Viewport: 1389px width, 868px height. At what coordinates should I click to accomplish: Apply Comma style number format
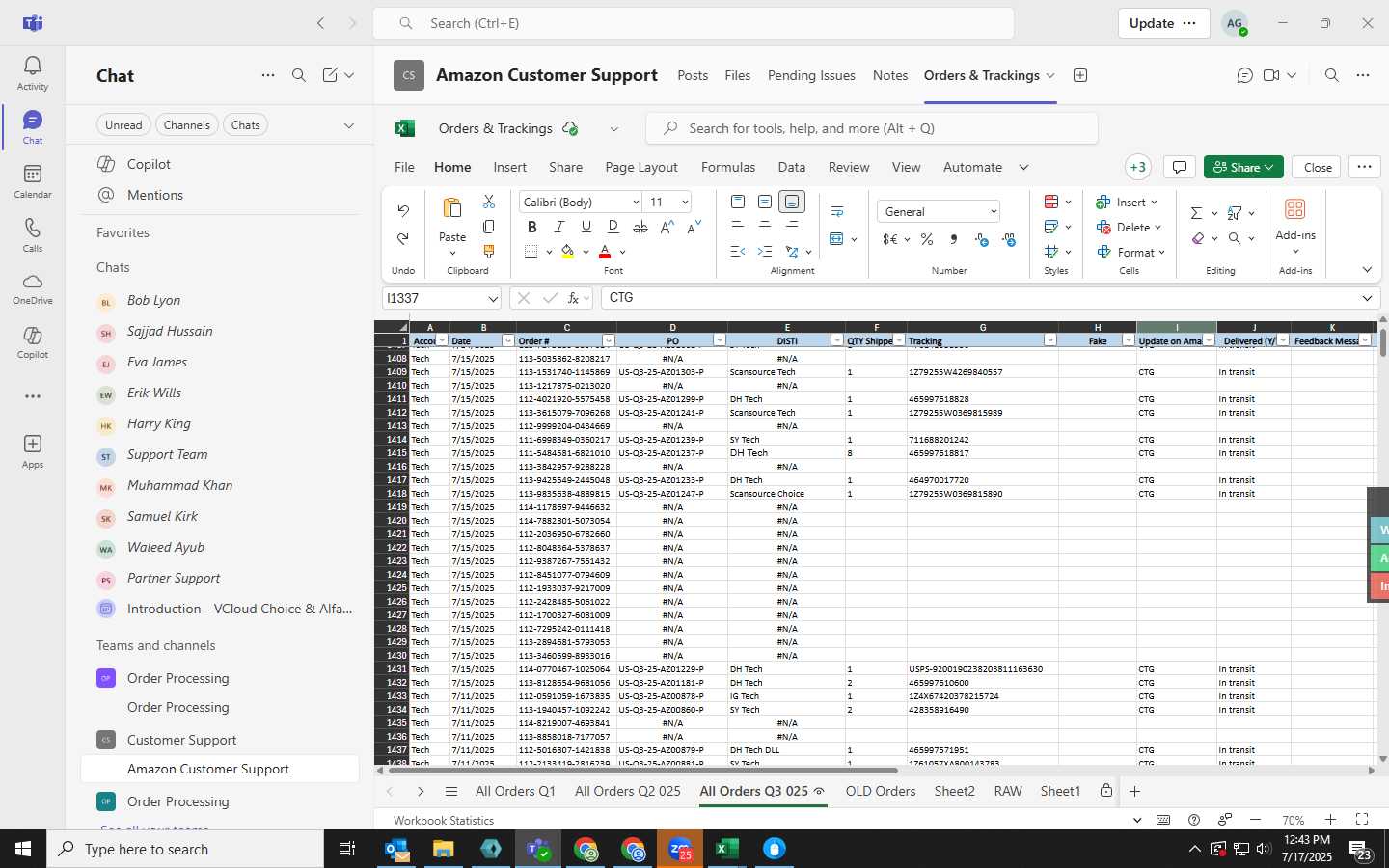[954, 239]
